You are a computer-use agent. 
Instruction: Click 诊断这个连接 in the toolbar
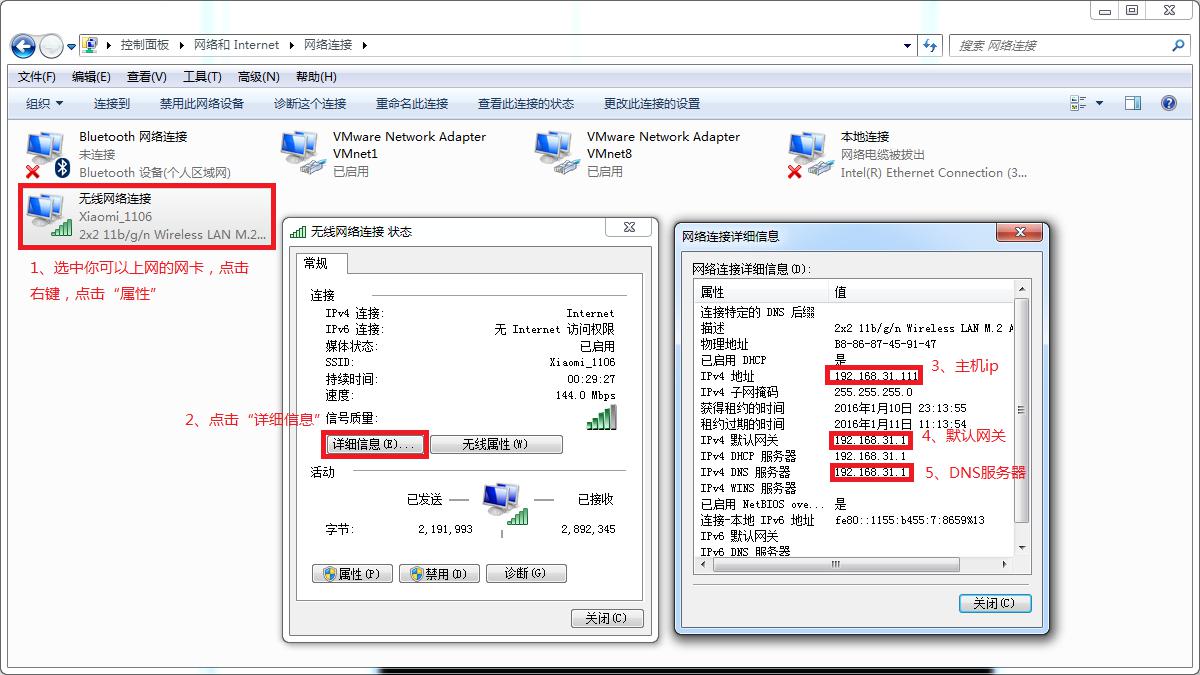pos(310,104)
